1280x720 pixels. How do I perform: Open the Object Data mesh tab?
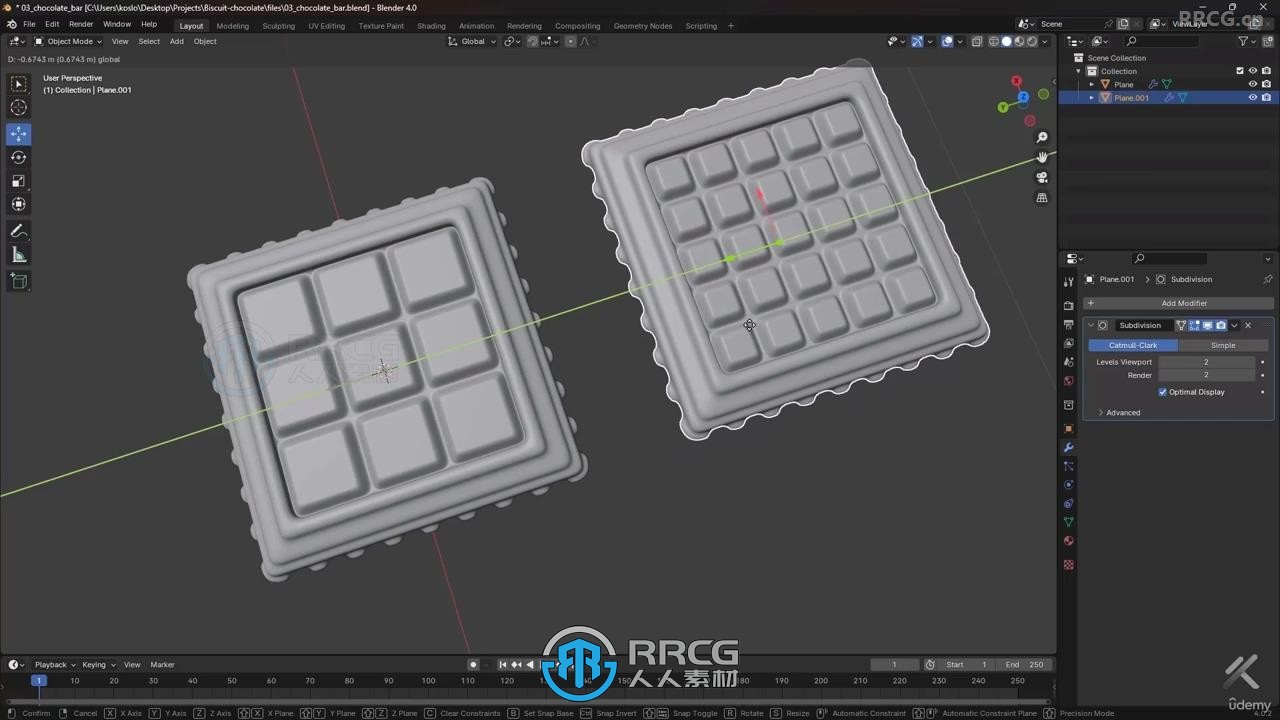[1068, 522]
